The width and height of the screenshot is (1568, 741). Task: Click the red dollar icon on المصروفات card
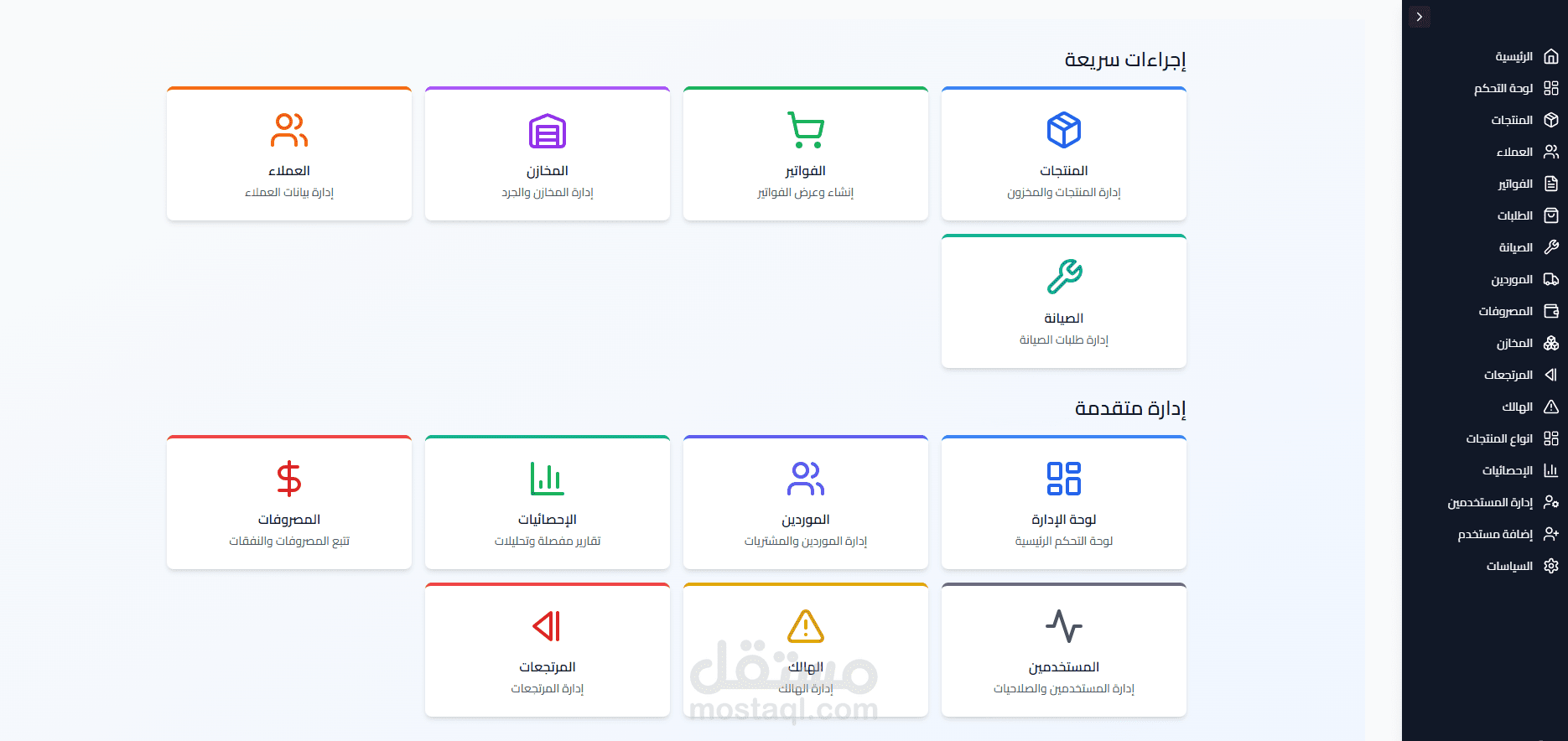[x=289, y=479]
